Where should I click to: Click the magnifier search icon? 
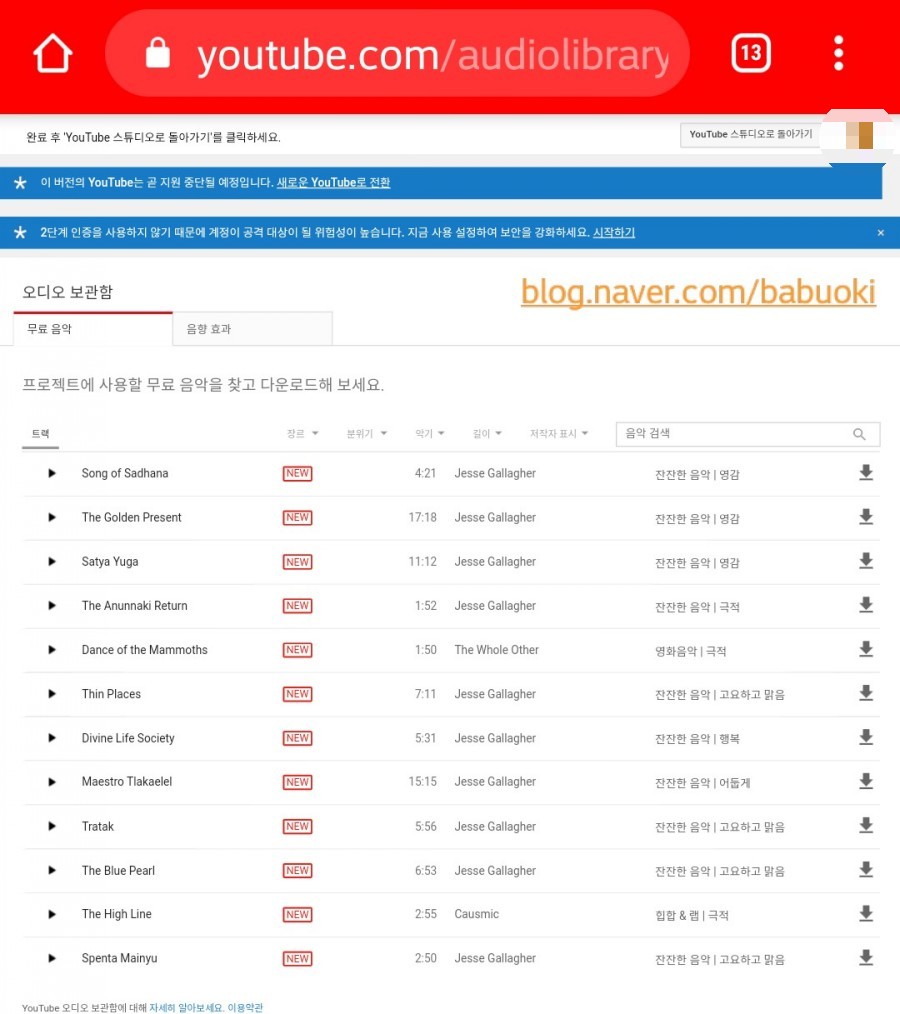[x=859, y=434]
